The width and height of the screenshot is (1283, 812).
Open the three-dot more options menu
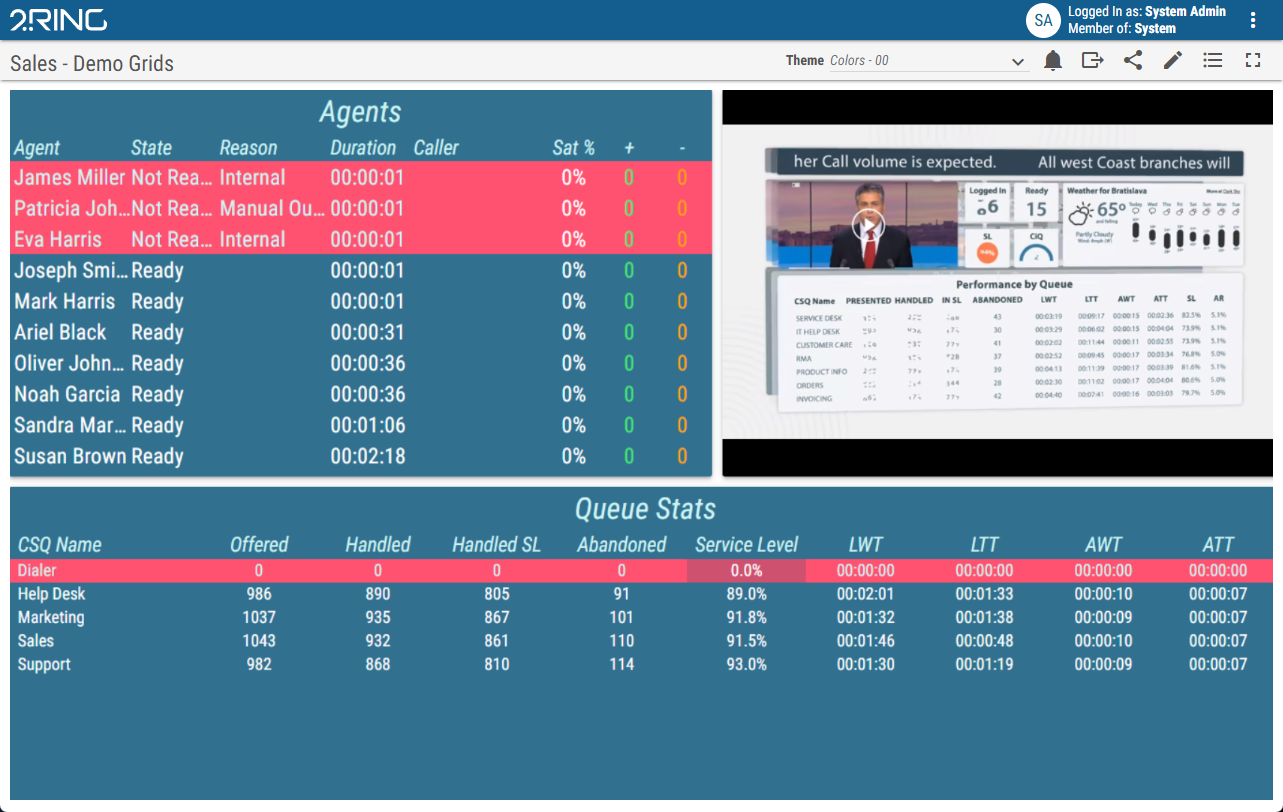tap(1253, 20)
